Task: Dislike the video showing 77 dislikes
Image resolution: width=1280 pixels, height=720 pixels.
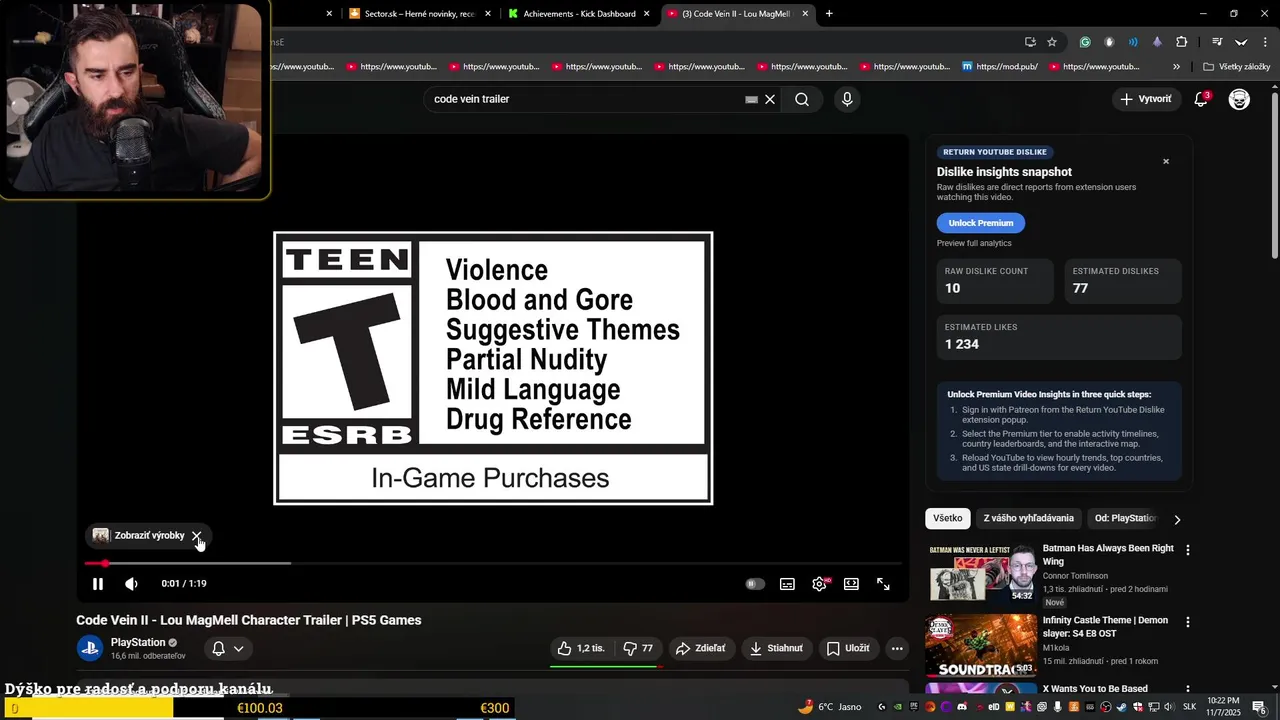Action: pos(637,648)
